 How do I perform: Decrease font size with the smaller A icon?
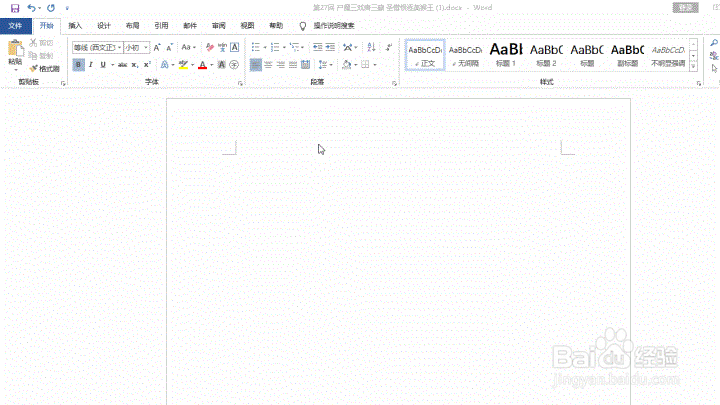pyautogui.click(x=169, y=47)
